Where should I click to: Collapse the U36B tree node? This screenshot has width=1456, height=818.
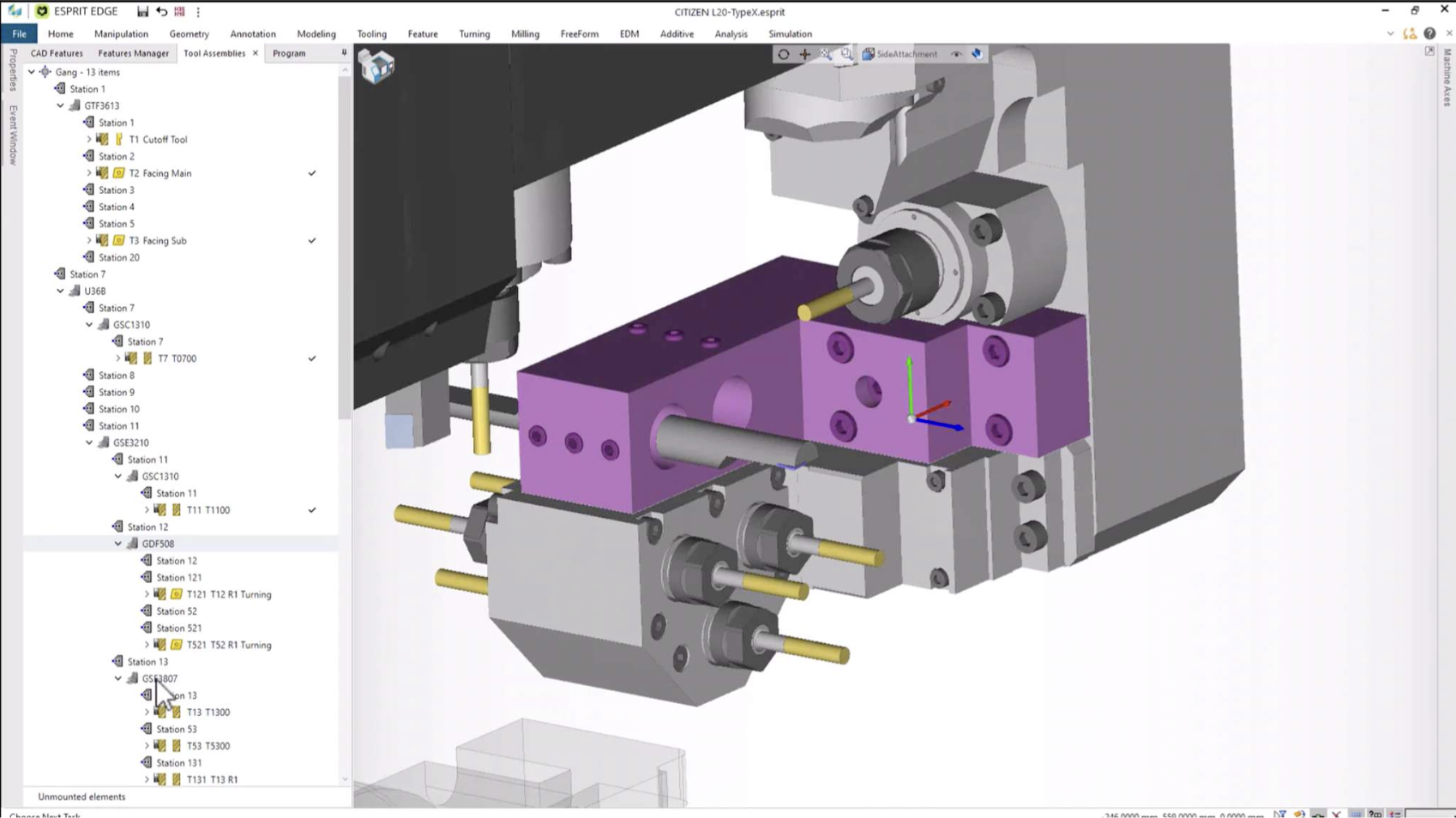61,291
